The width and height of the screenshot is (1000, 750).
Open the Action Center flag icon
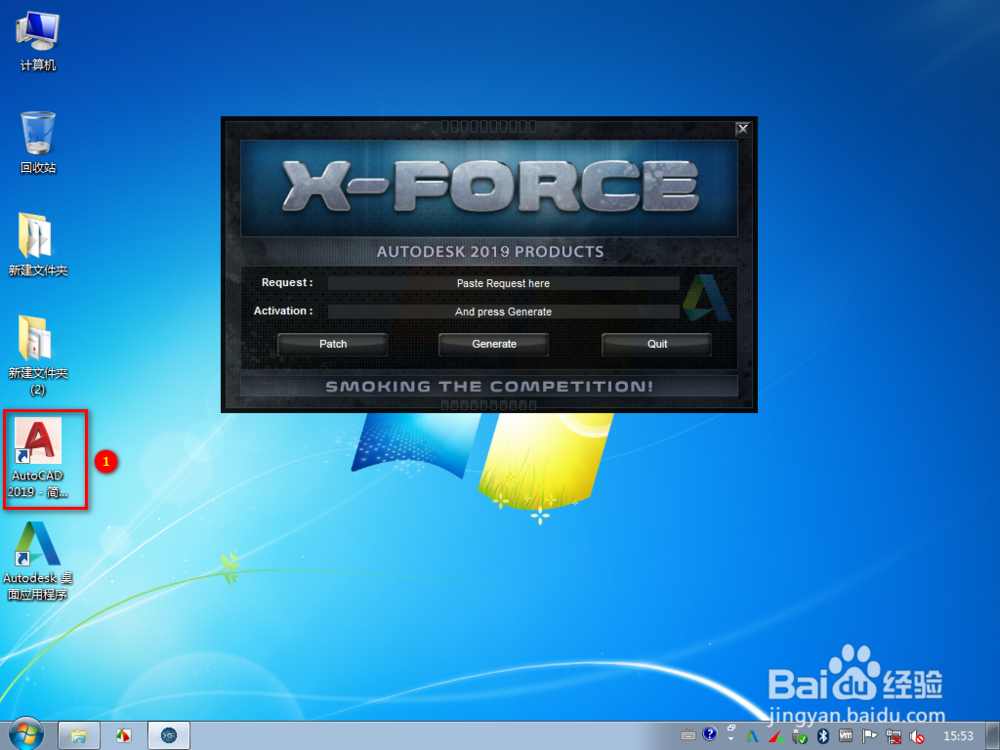coord(870,736)
